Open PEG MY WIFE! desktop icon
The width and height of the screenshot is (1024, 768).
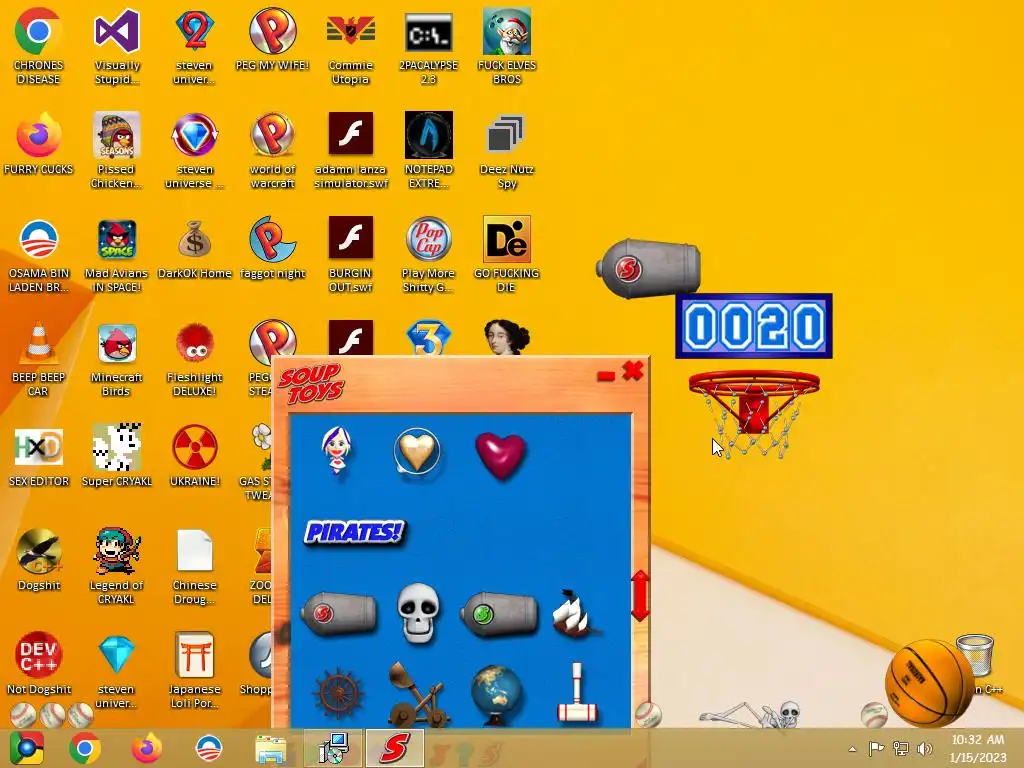click(x=272, y=39)
